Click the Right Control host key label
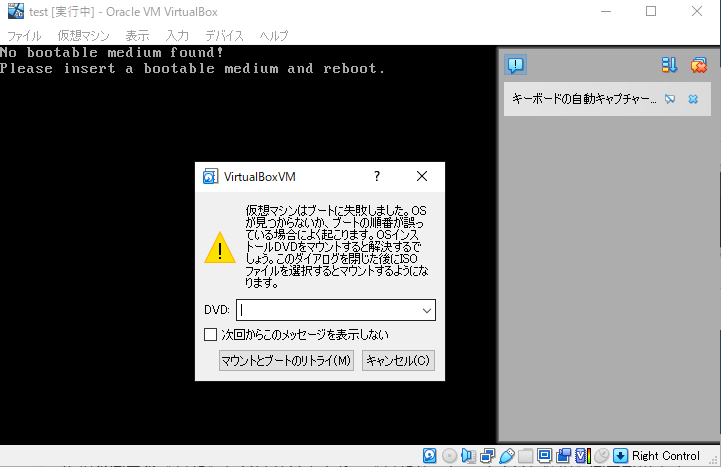This screenshot has height=467, width=721. 666,456
